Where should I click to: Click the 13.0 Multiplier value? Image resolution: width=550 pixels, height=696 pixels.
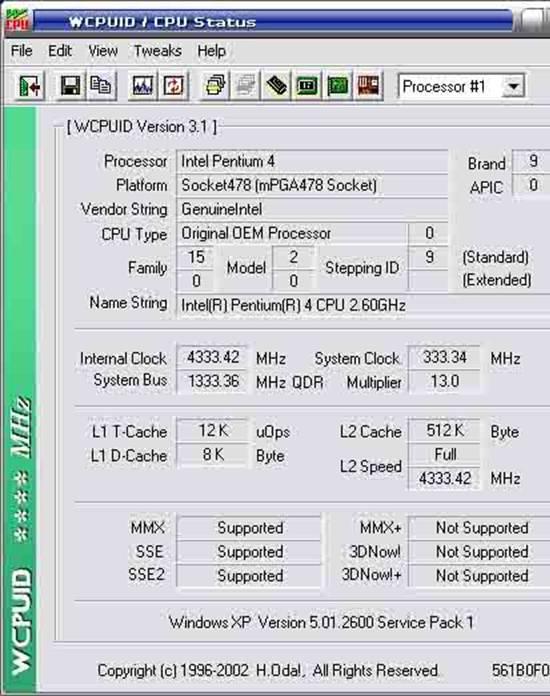[x=444, y=381]
